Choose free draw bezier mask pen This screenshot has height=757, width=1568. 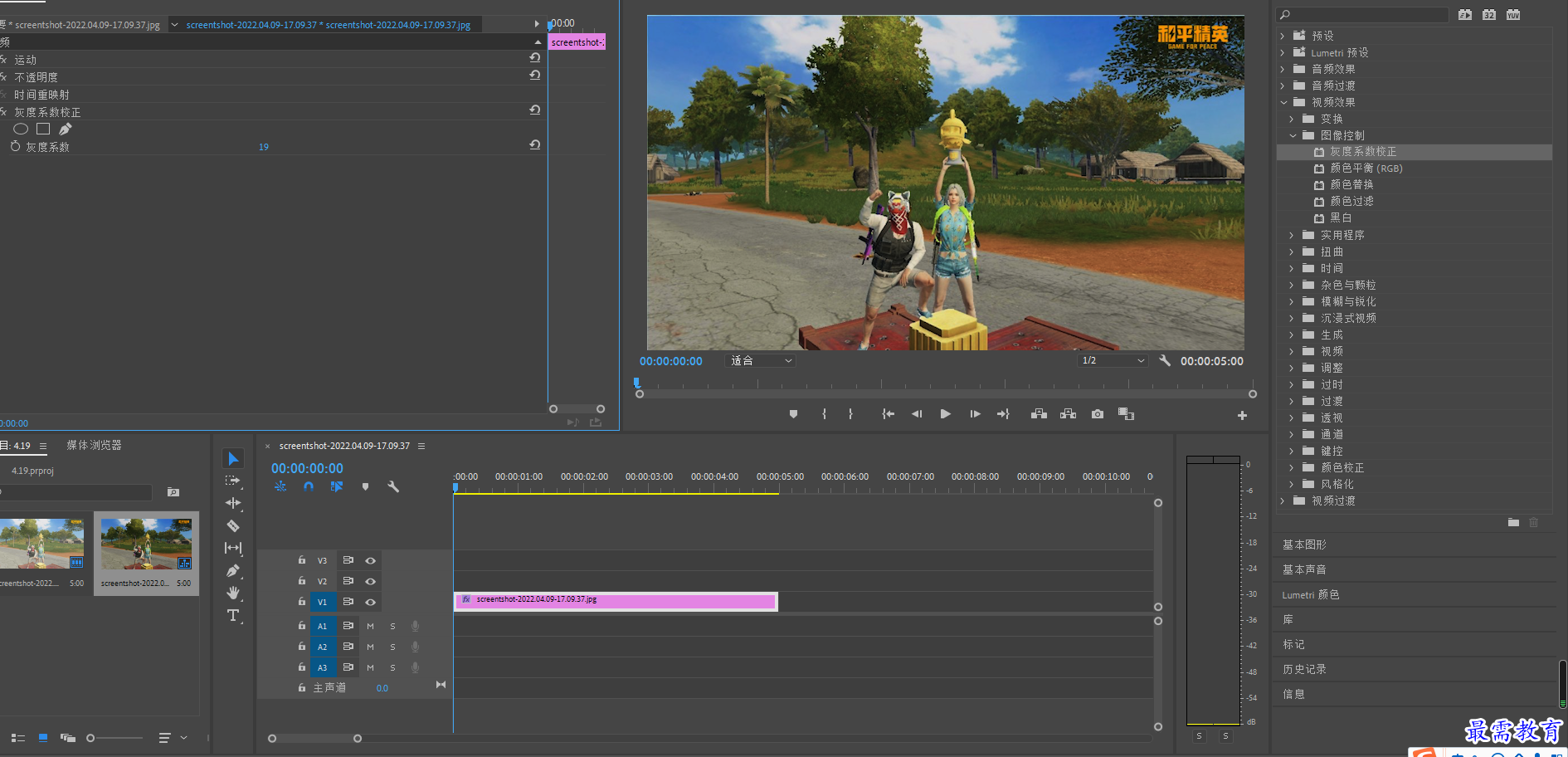pos(66,129)
